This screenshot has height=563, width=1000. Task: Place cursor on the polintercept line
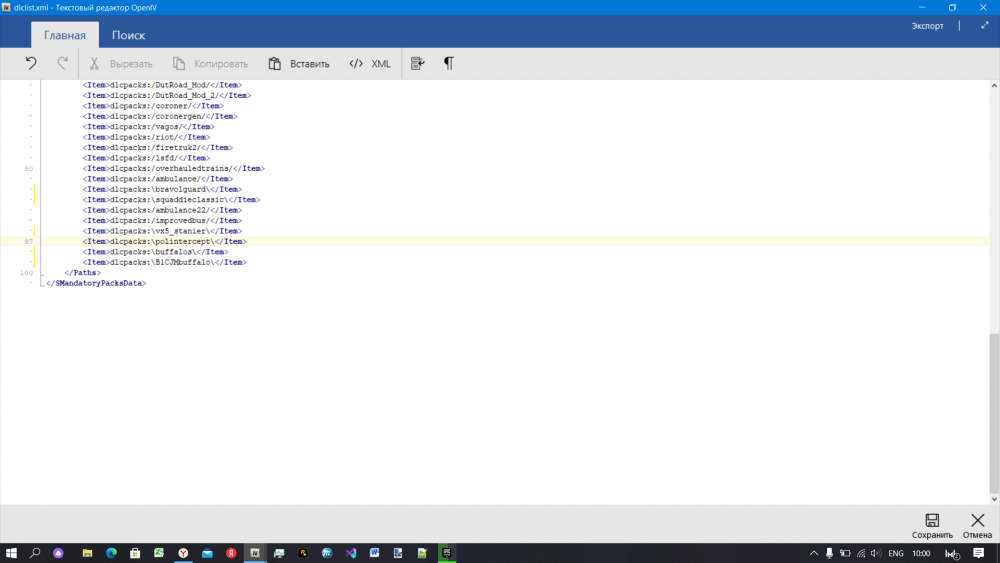tap(164, 242)
